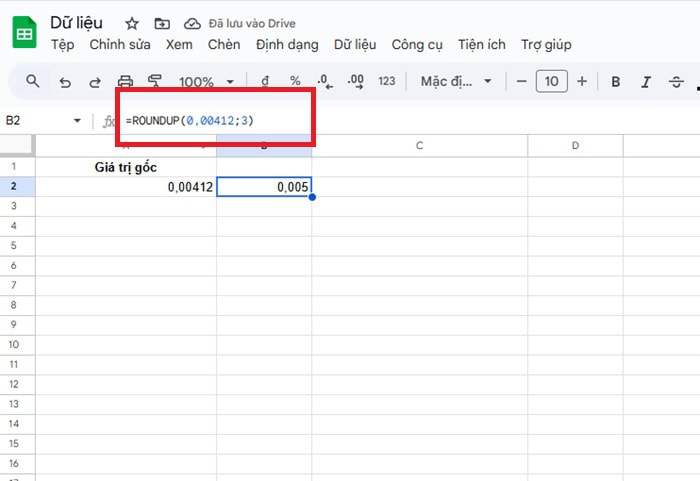The width and height of the screenshot is (700, 481).
Task: Click the cloud saved status icon
Action: [x=192, y=23]
